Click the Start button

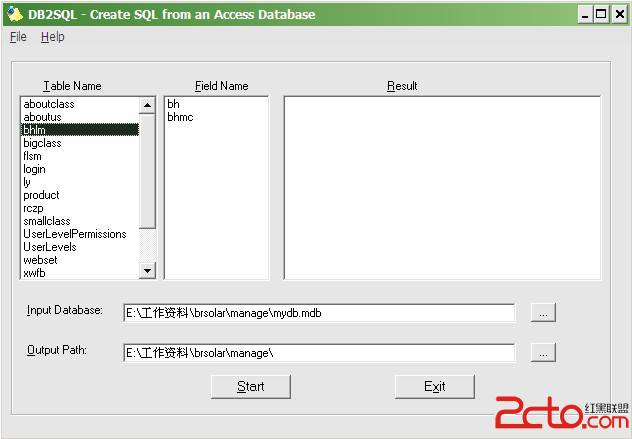pyautogui.click(x=251, y=387)
